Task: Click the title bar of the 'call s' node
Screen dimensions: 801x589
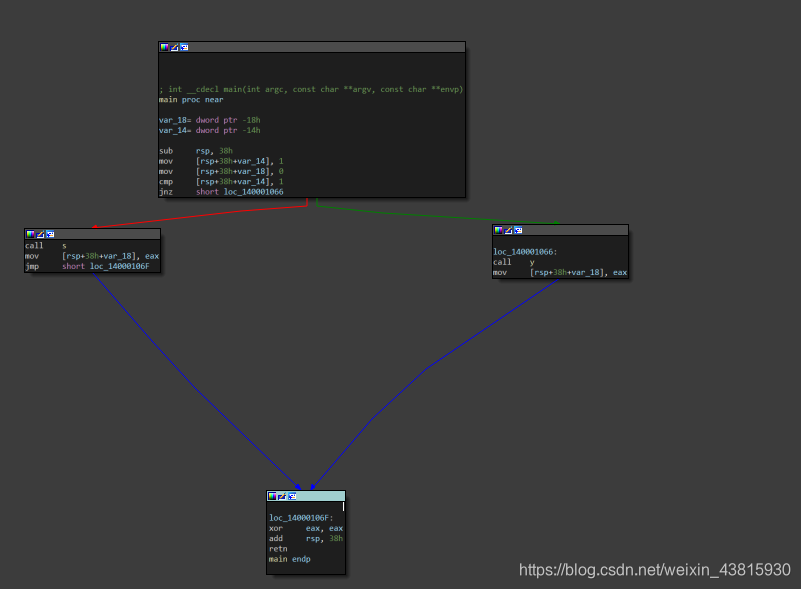Action: coord(92,234)
